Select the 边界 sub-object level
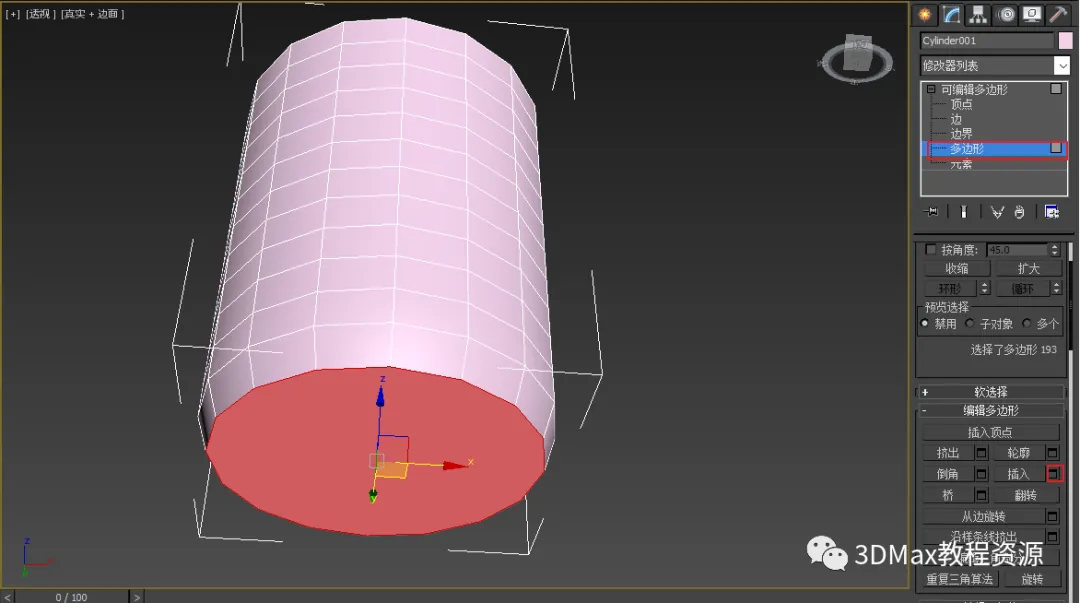 962,134
